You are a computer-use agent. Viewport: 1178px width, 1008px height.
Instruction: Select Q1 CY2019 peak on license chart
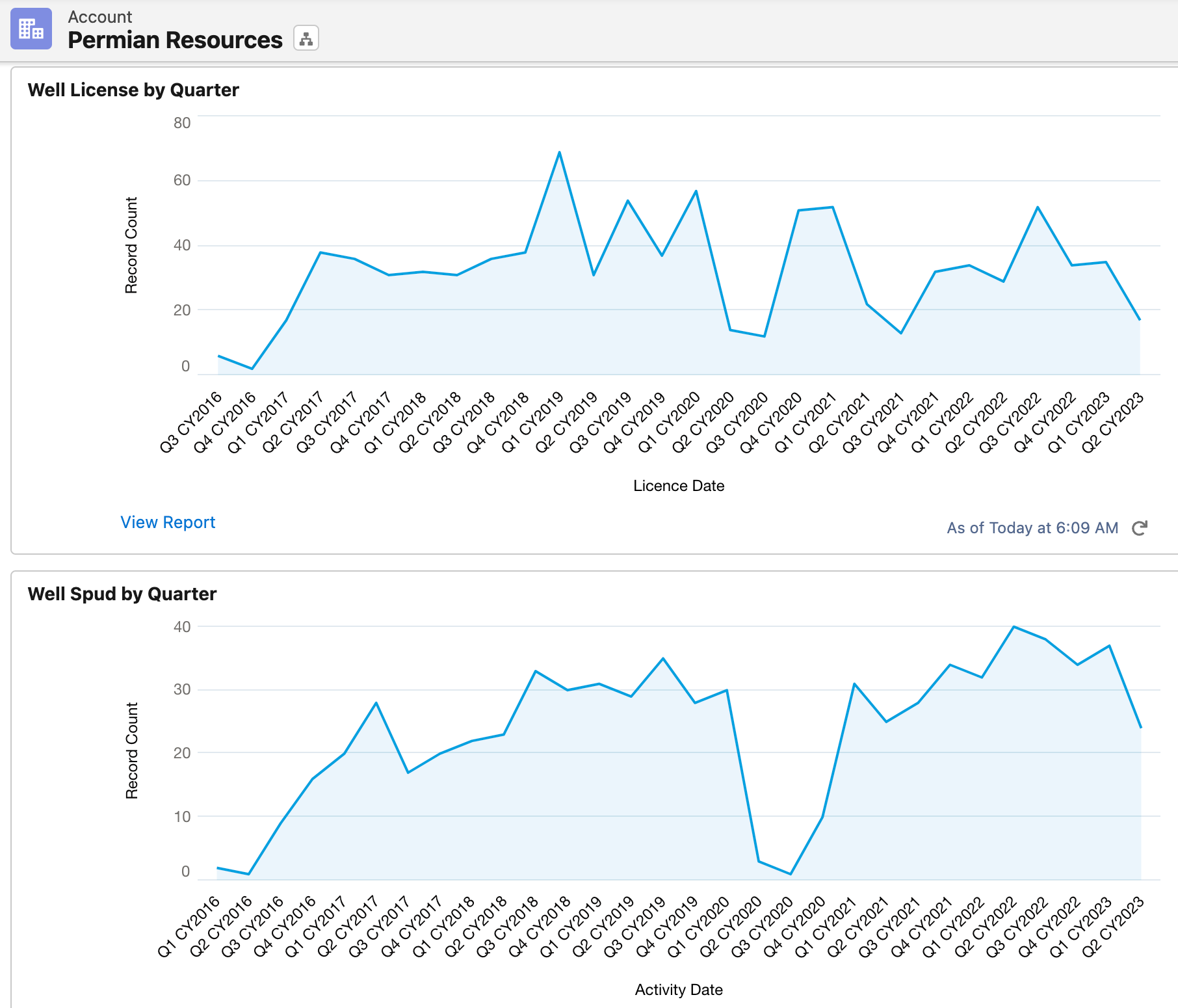coord(559,153)
